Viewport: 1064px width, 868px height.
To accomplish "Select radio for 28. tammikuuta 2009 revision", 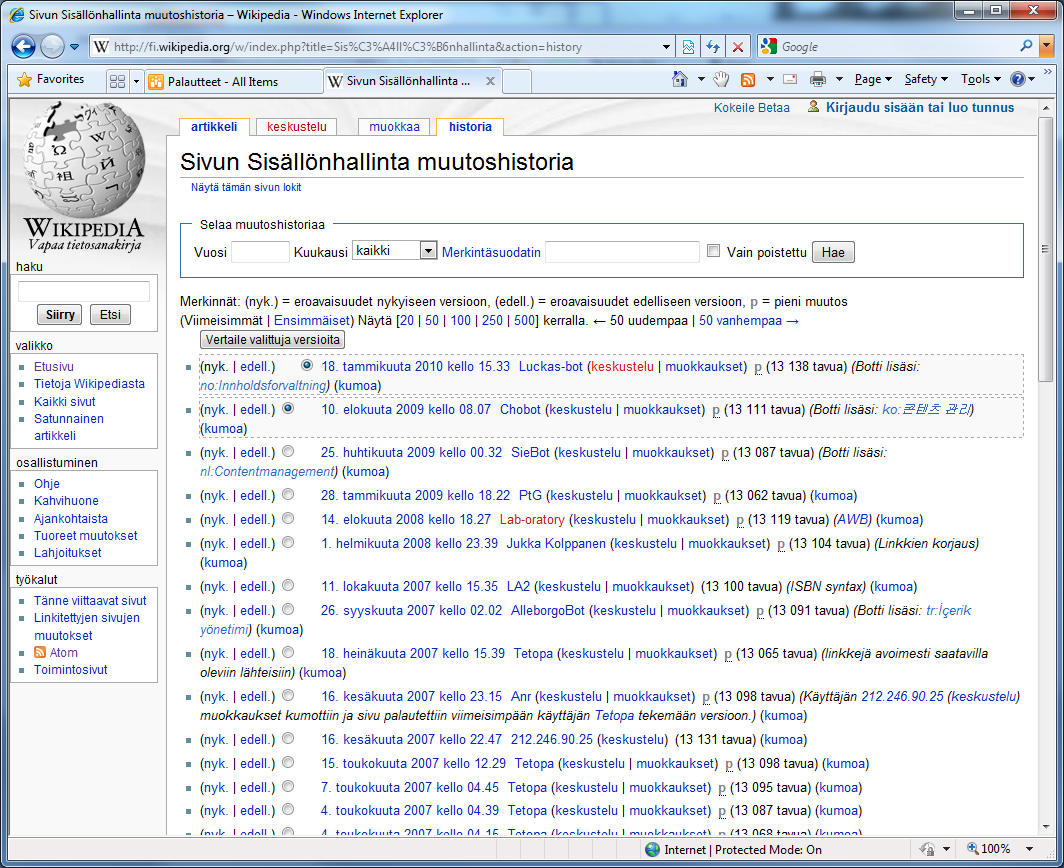I will [x=288, y=495].
